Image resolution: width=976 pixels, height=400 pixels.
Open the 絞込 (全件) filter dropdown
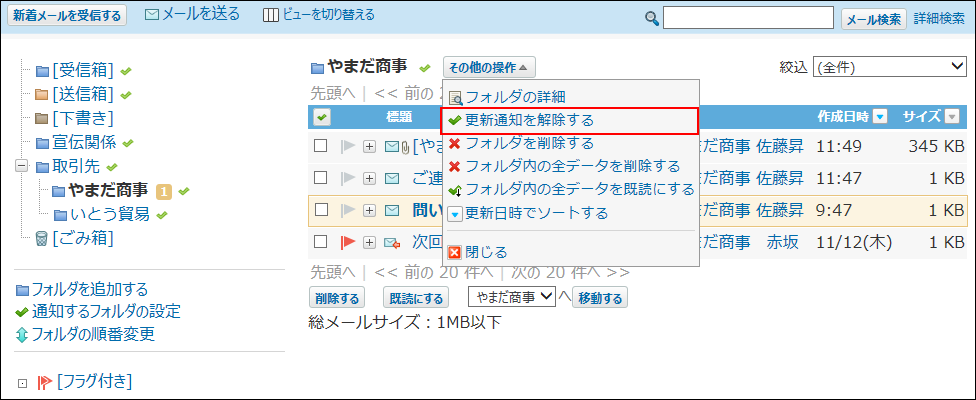coord(889,67)
